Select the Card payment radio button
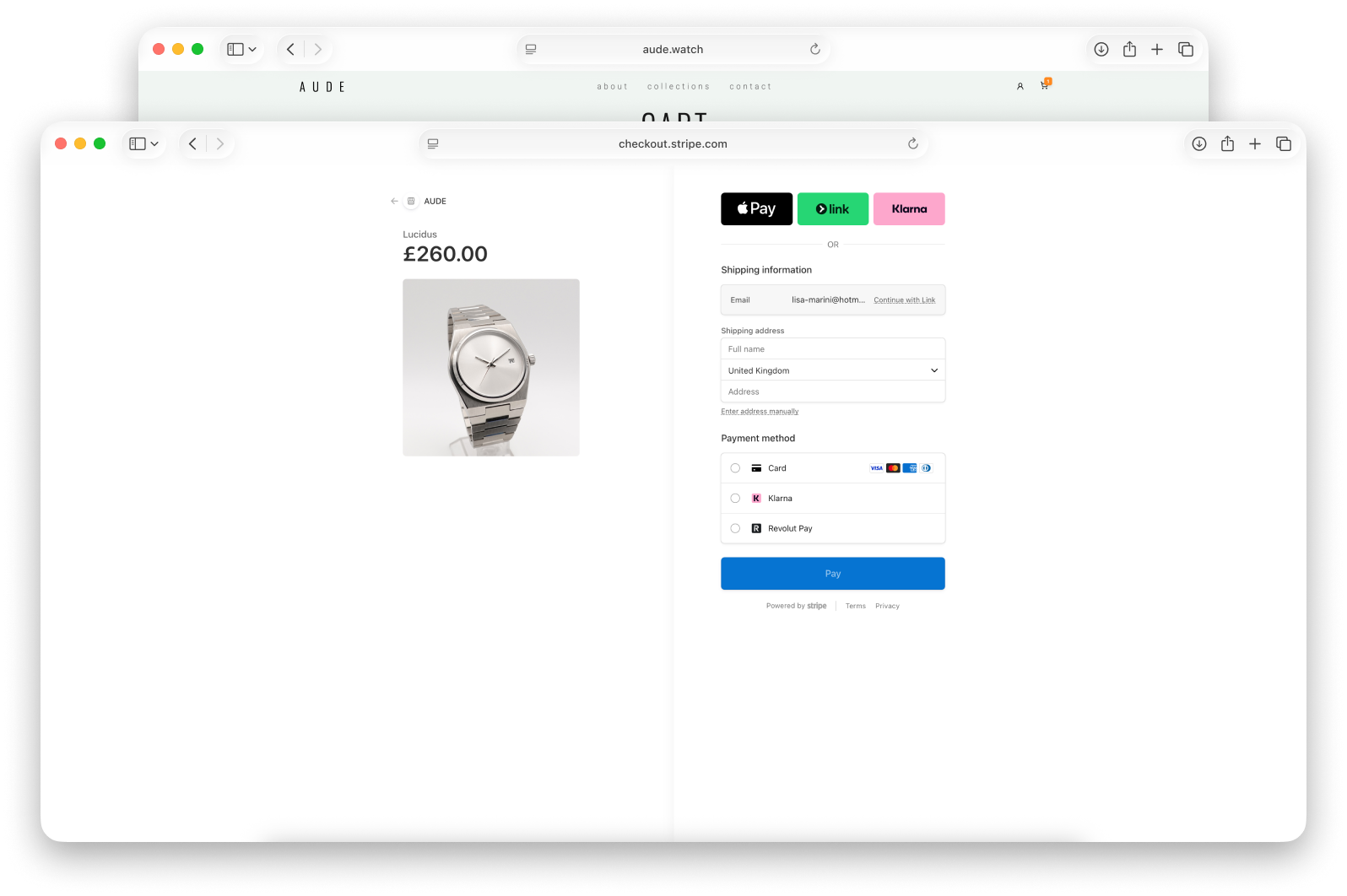1347x896 pixels. point(735,468)
